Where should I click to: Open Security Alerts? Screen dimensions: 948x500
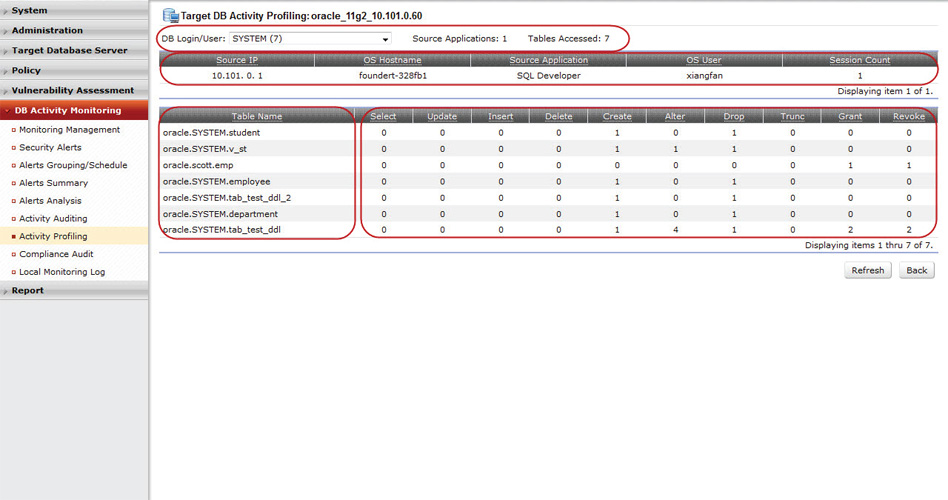tap(50, 148)
